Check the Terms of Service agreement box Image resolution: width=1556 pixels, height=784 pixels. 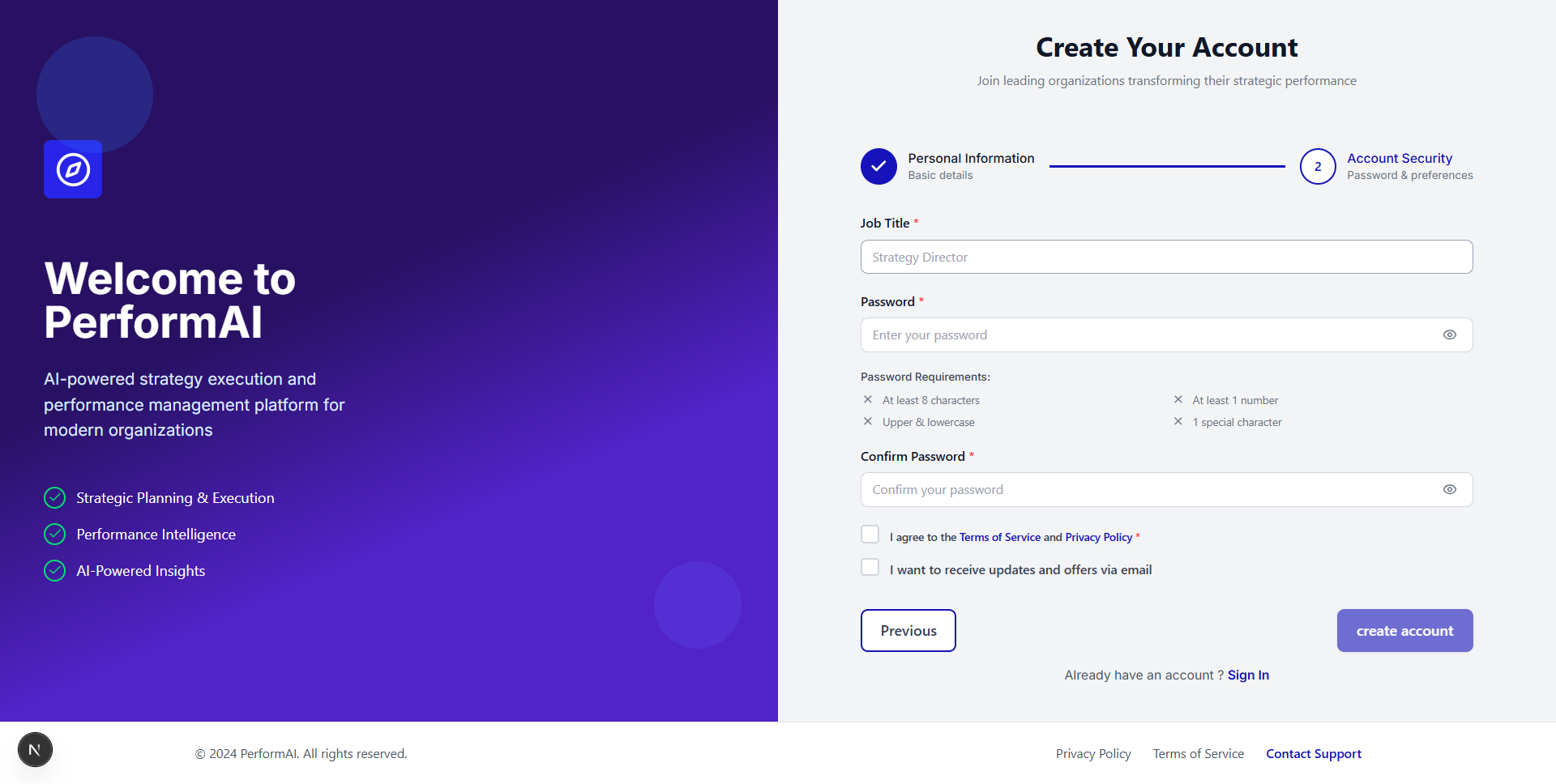(x=870, y=534)
